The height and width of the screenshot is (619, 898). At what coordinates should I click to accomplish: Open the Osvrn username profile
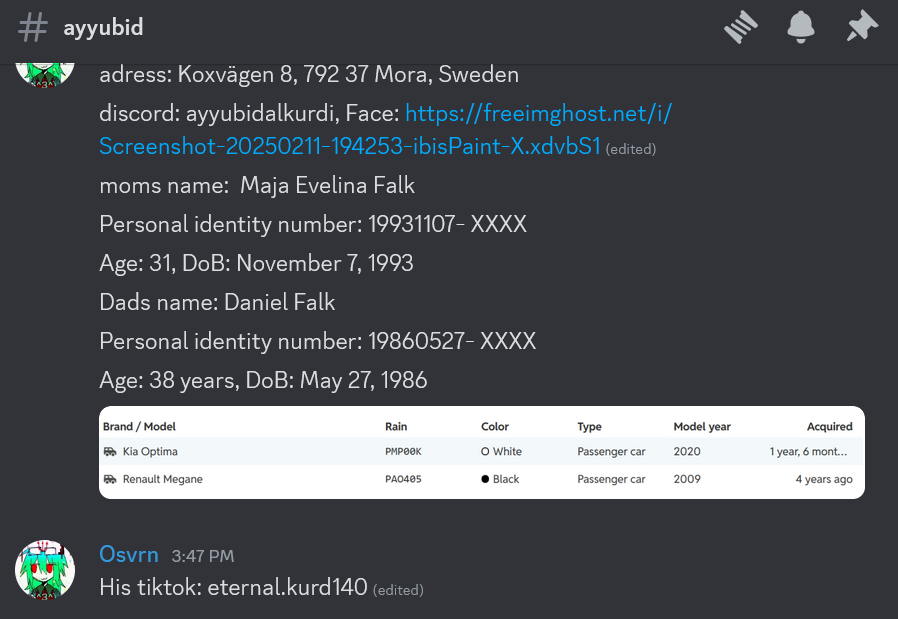[129, 554]
